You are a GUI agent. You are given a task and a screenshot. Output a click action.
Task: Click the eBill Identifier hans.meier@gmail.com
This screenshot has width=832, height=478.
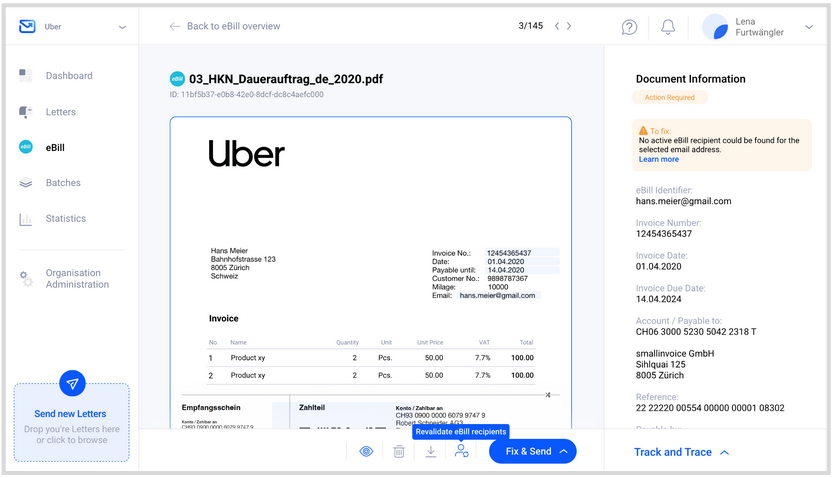coord(683,201)
